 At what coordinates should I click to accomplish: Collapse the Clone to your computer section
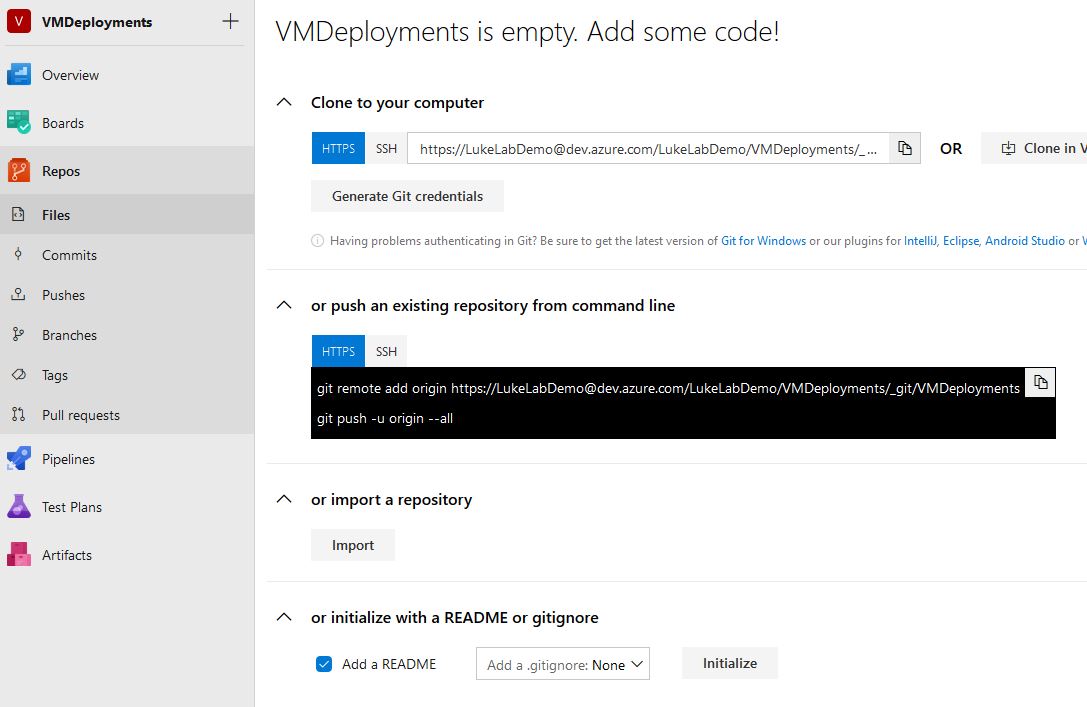pyautogui.click(x=284, y=102)
